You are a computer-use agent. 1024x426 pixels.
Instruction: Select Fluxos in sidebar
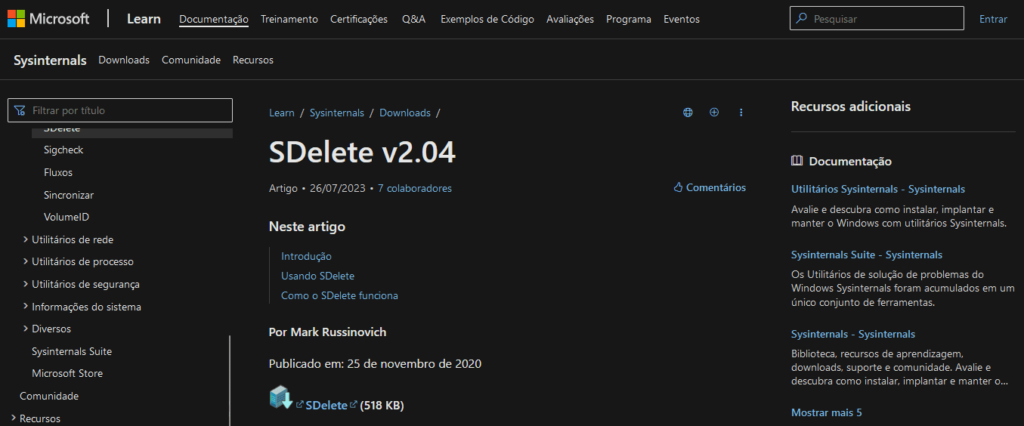58,172
